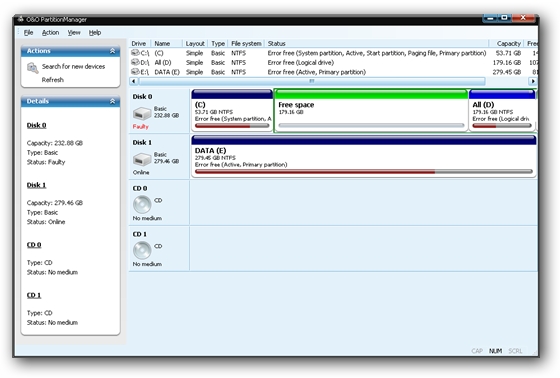Viewport: 560px width, 378px height.
Task: Select the E:\ drive icon in list
Action: (x=135, y=72)
